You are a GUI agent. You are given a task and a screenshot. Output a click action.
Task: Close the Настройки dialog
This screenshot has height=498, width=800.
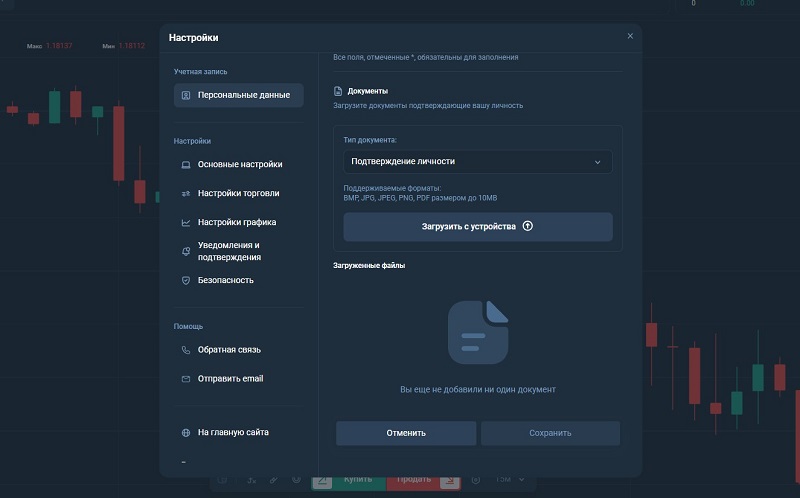(630, 36)
